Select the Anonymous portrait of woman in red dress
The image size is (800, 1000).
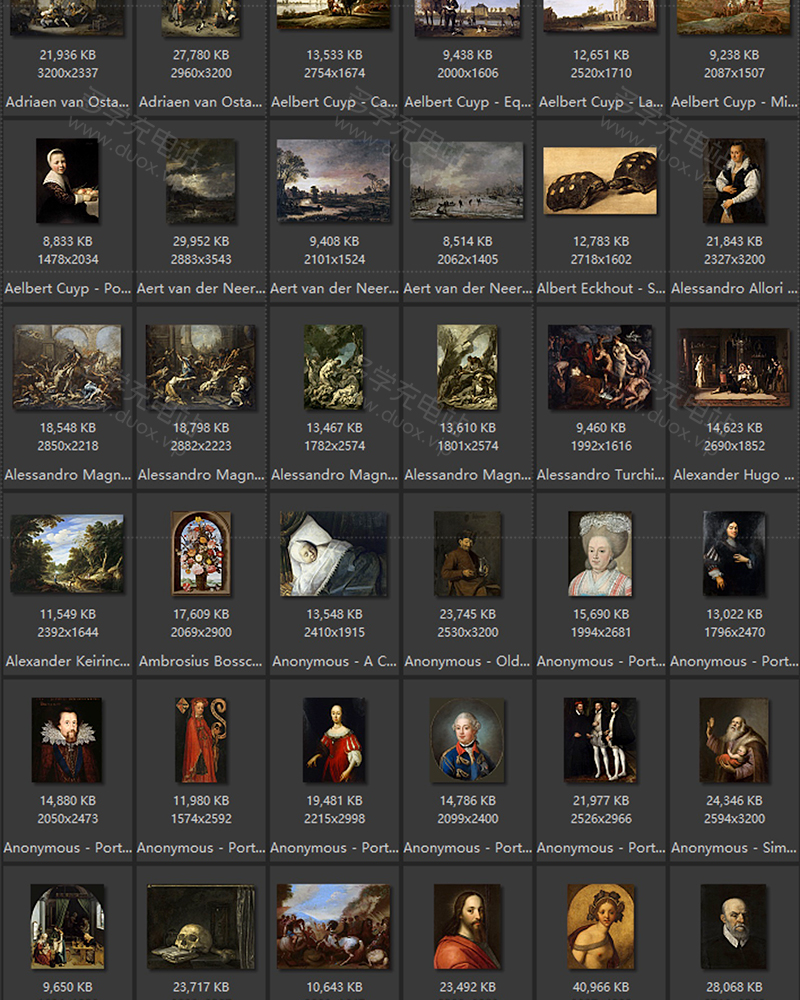coord(334,740)
